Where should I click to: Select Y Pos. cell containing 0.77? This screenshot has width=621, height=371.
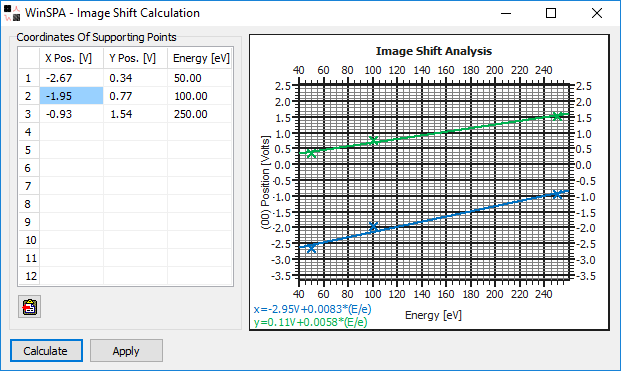pos(135,96)
